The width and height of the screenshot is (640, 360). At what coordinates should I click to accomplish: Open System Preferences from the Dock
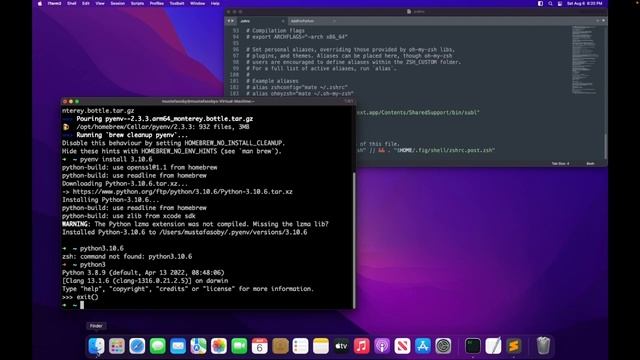(443, 346)
